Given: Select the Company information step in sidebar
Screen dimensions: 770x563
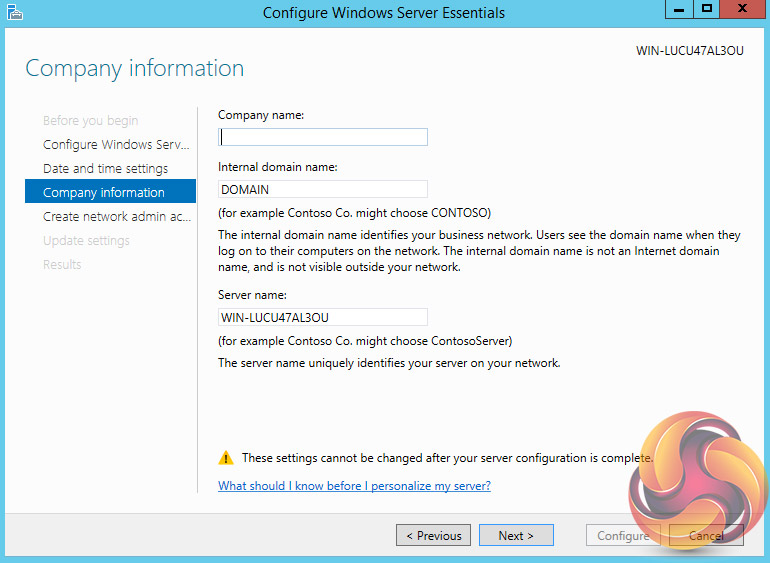Looking at the screenshot, I should [104, 193].
